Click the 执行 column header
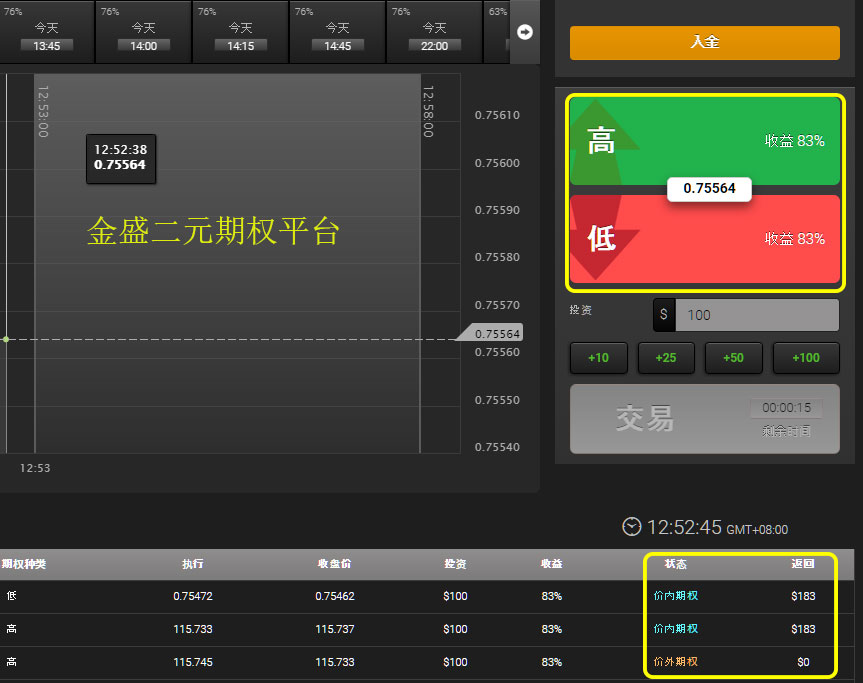Screen dimensions: 863x683 tap(193, 564)
